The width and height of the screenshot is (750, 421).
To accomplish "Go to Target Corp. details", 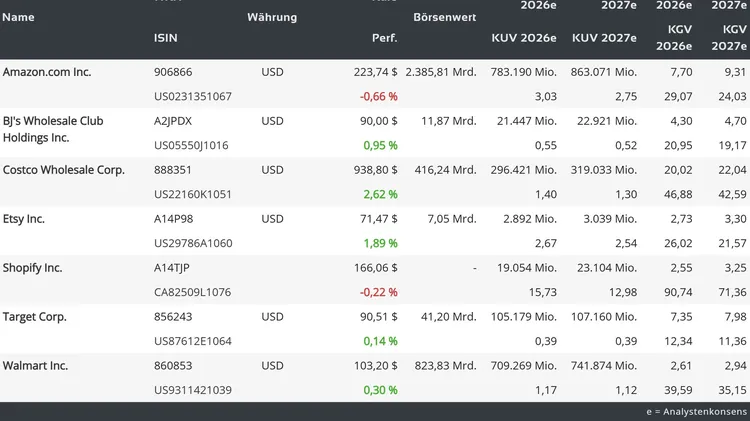I will 35,317.
